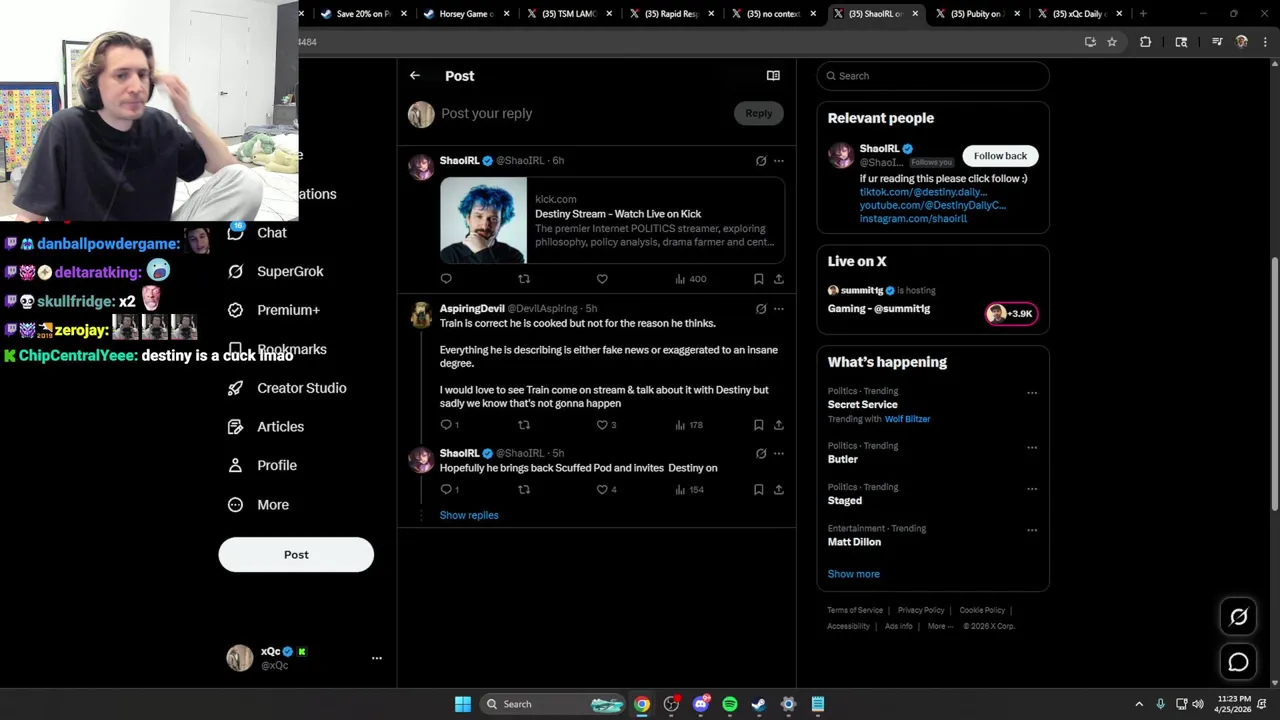
Task: Bookmark ShaoIRL's Scuffed Pod reply
Action: click(759, 490)
